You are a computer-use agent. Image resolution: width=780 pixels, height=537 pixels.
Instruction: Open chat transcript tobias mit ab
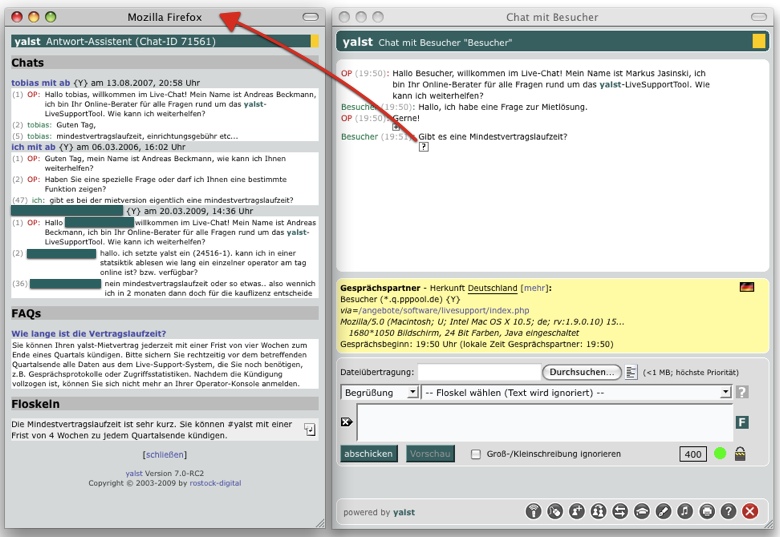[x=41, y=83]
